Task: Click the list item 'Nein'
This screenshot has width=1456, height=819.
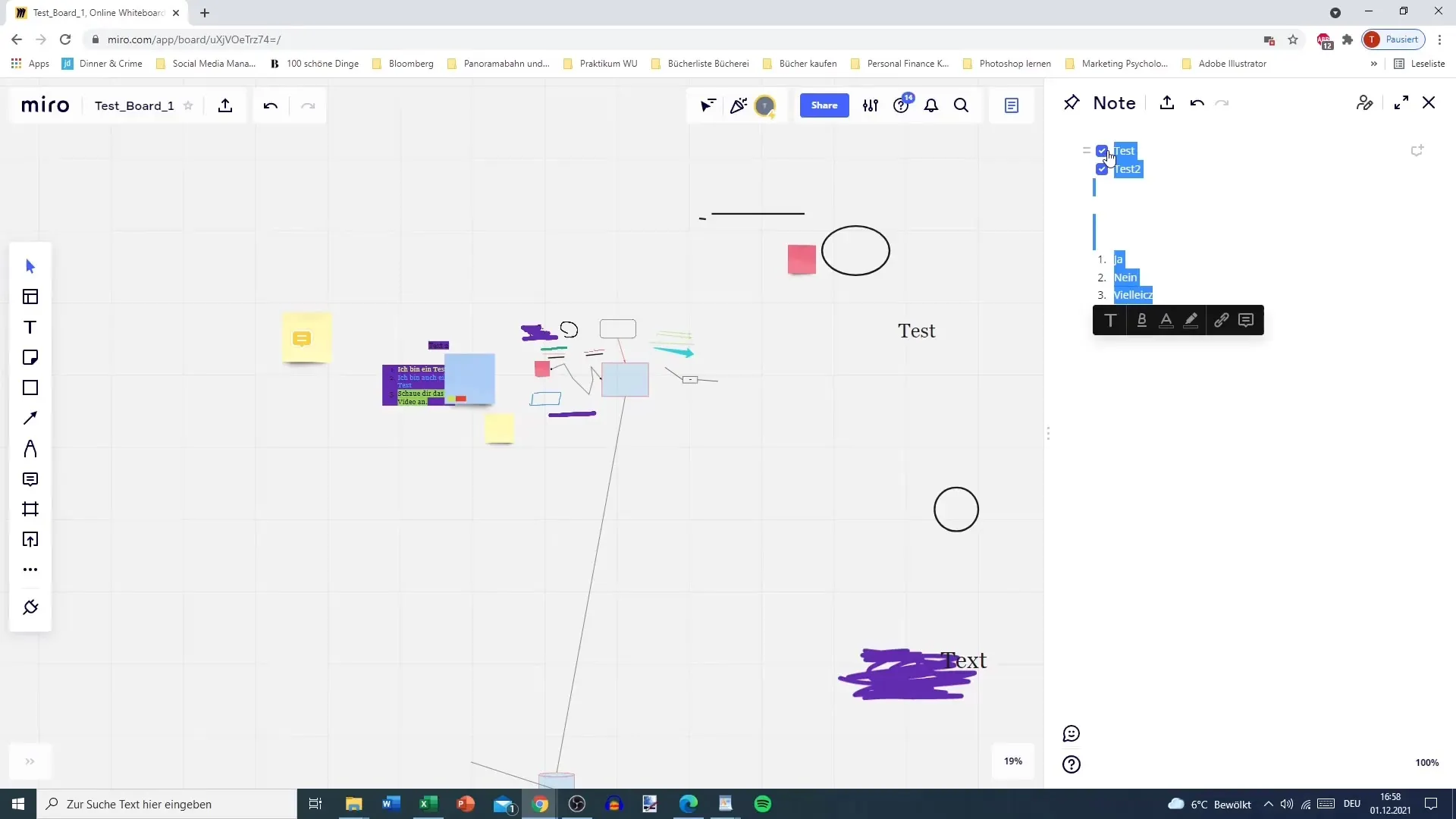Action: [1125, 278]
